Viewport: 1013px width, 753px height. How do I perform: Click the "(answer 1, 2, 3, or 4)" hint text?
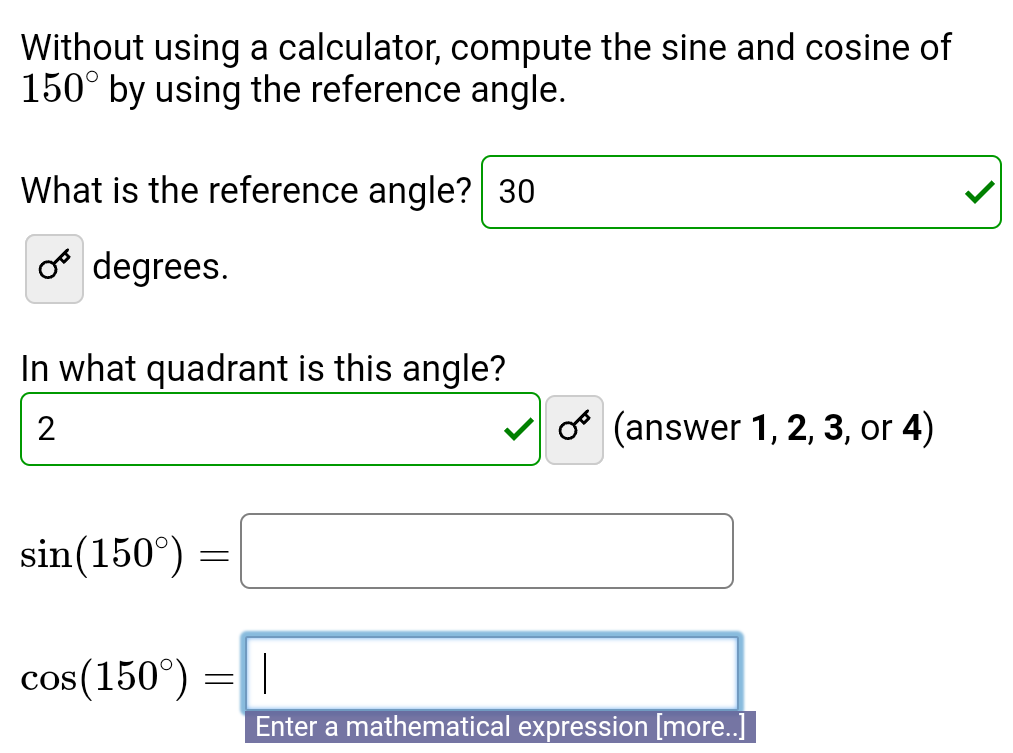click(773, 427)
